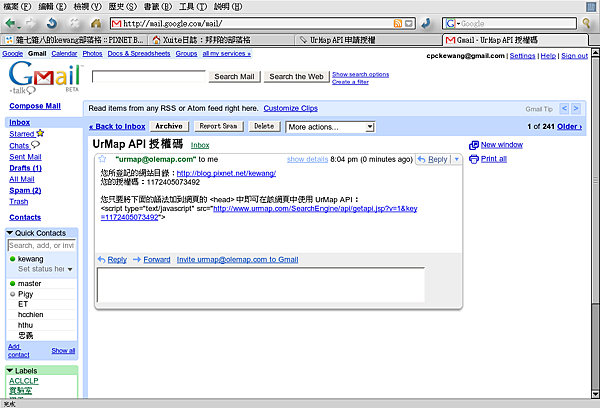Star the urmap@olemap.com message
This screenshot has width=600, height=408.
(102, 159)
